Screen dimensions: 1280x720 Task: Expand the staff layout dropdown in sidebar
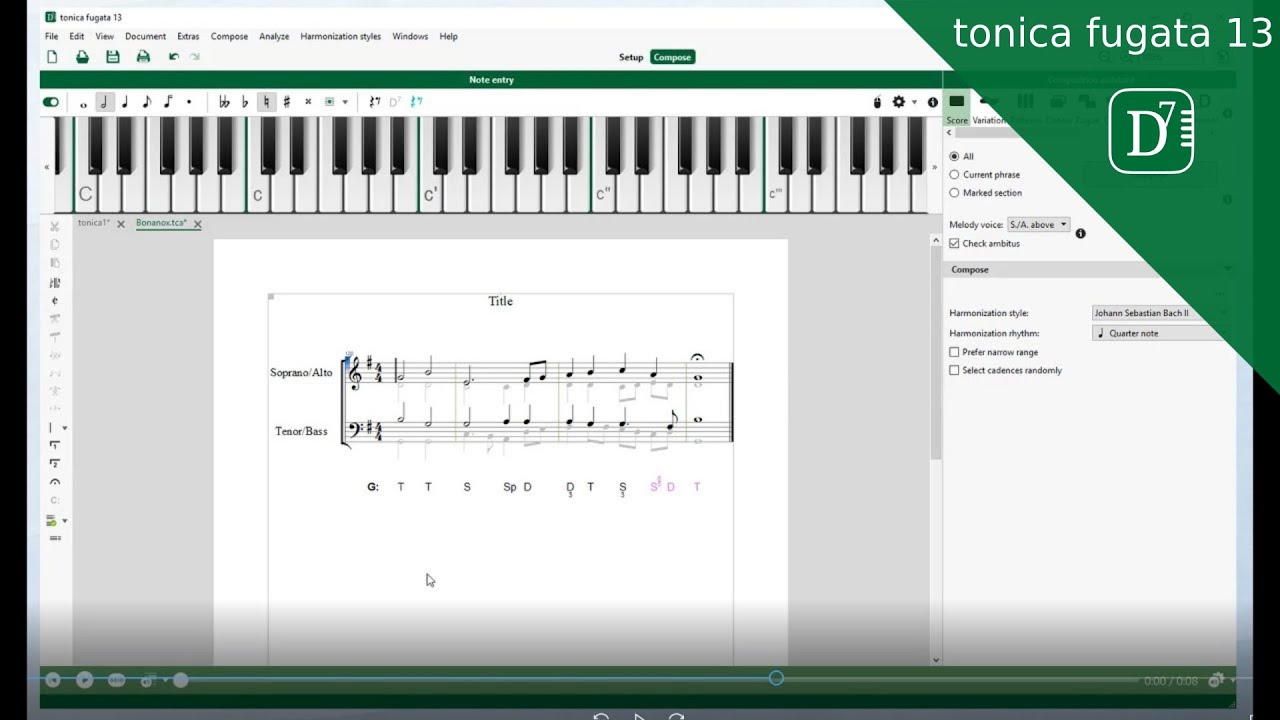(x=65, y=521)
